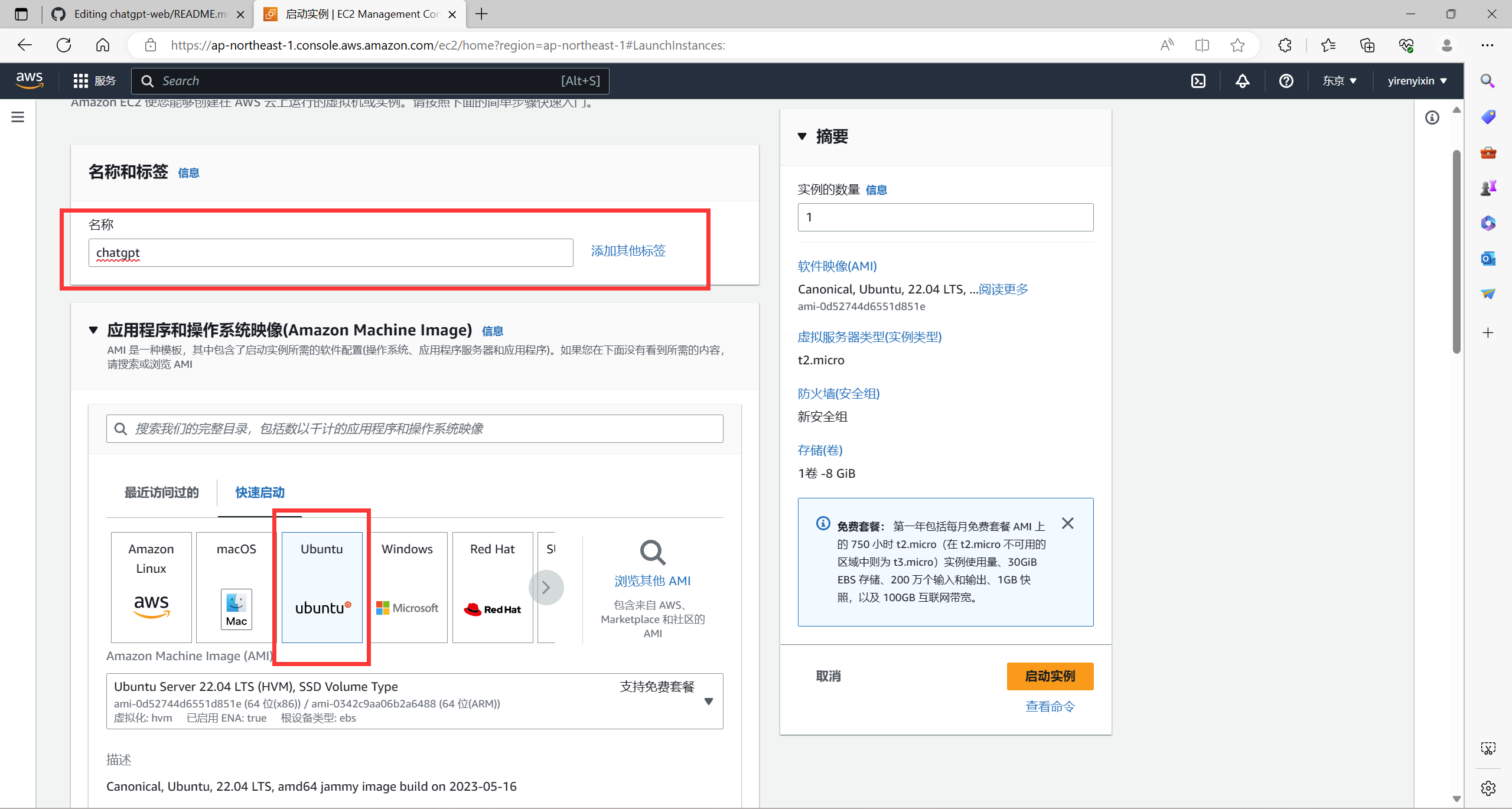Viewport: 1512px width, 809px height.
Task: Open the info panel circle icon
Action: (1432, 118)
